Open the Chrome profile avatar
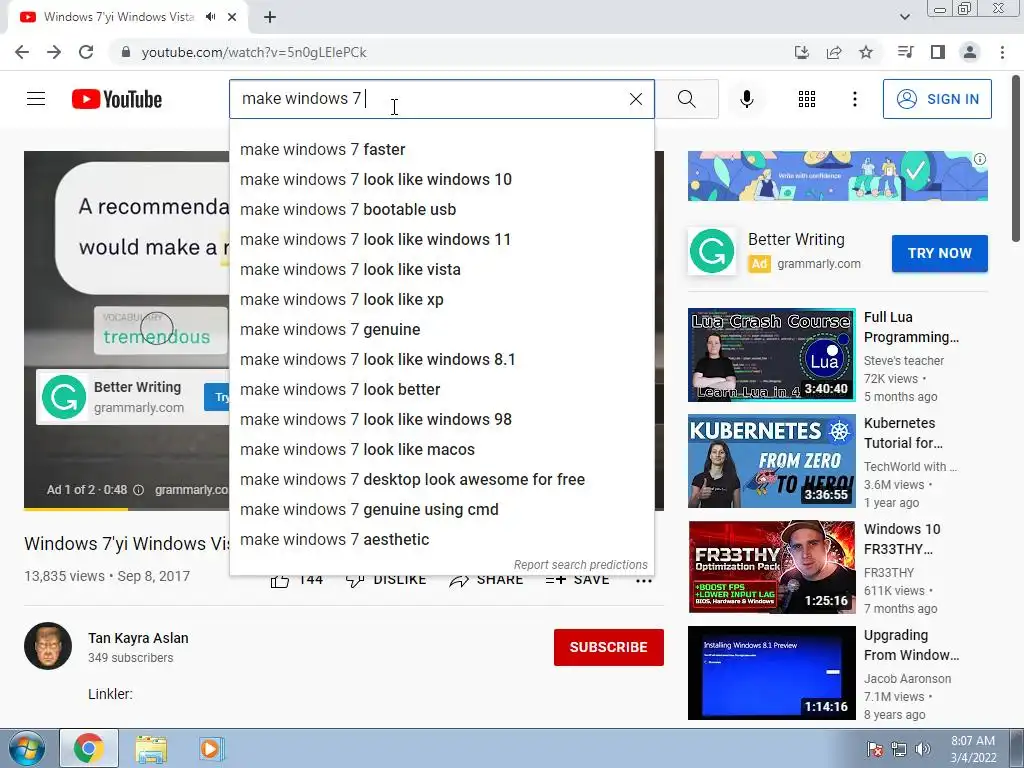This screenshot has height=768, width=1024. coord(970,52)
